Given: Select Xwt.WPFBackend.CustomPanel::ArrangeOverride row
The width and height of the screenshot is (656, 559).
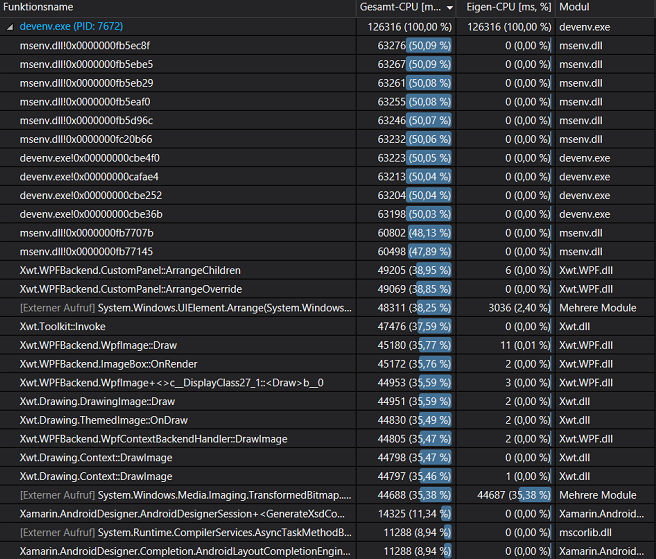Looking at the screenshot, I should (328, 289).
